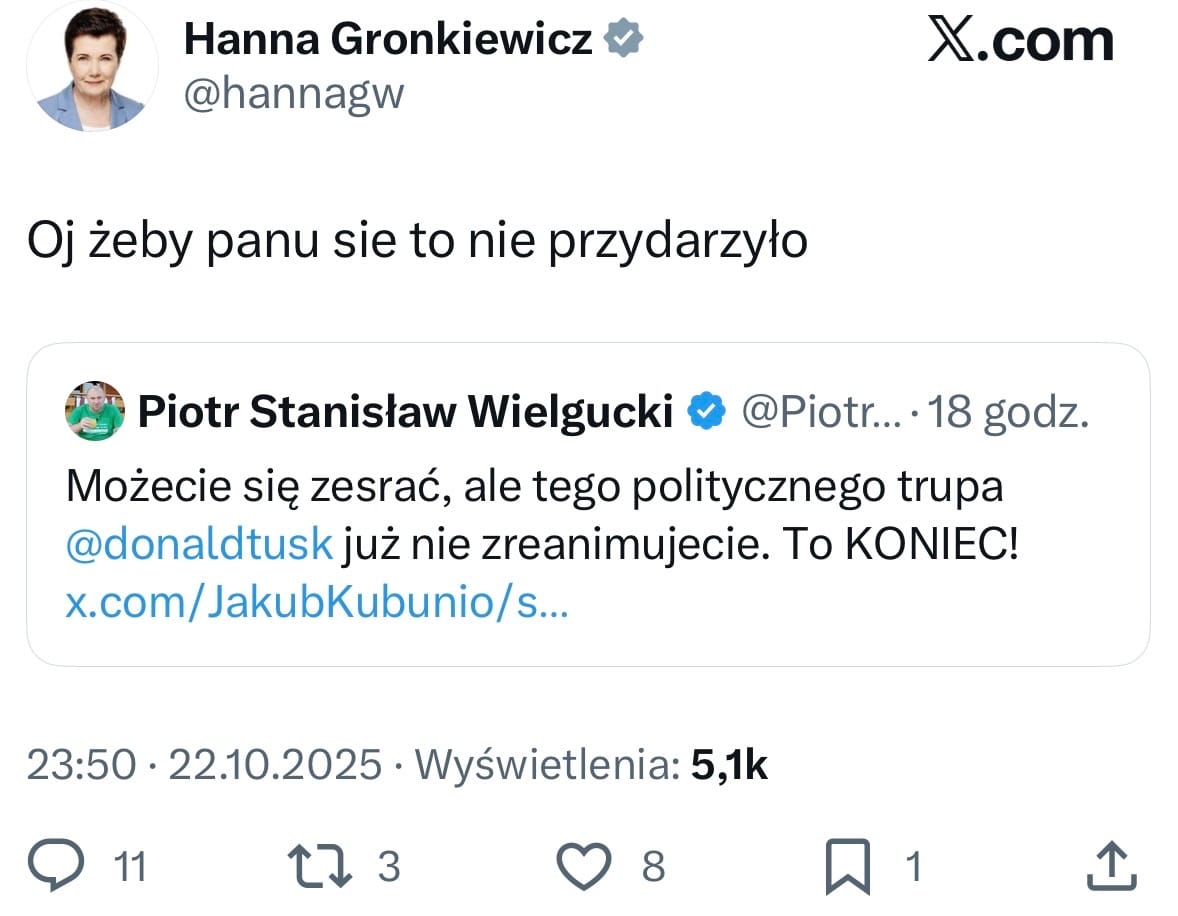Open the Hanna Gronkiewicz display name
This screenshot has height=916, width=1178.
[388, 40]
